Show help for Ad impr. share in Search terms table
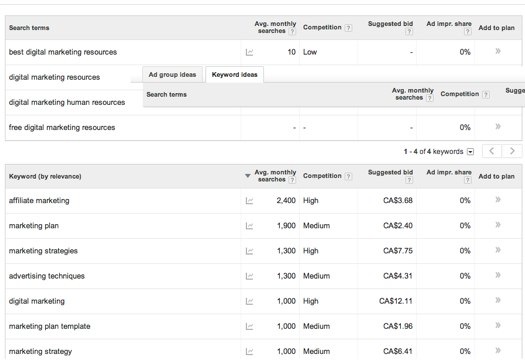Screen dimensions: 525x360 coord(467,32)
